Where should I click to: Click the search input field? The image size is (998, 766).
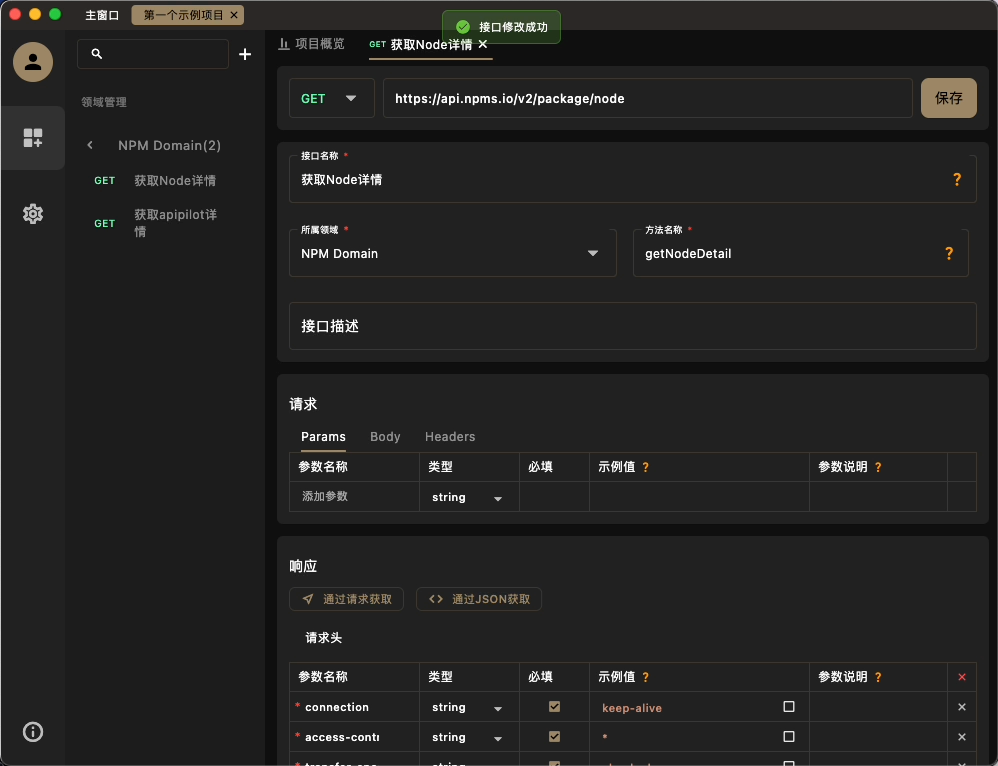(x=153, y=54)
